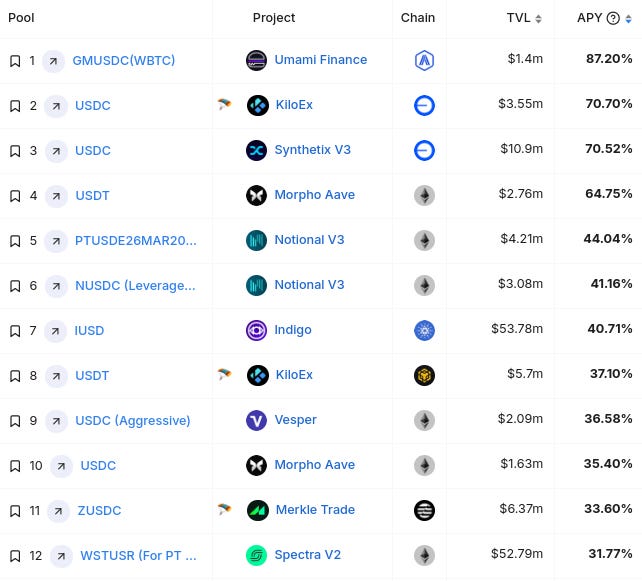
Task: Bookmark pool row 10 USDC Morpho Aave
Action: click(15, 466)
